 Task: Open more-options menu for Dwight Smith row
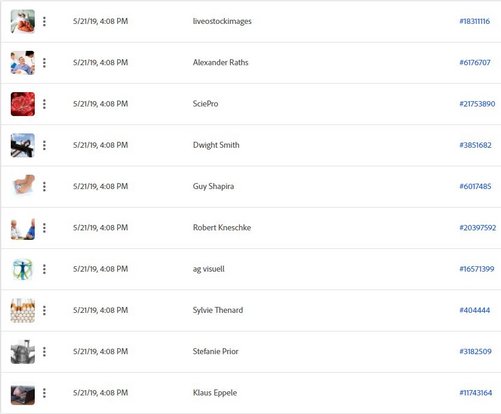click(x=44, y=145)
